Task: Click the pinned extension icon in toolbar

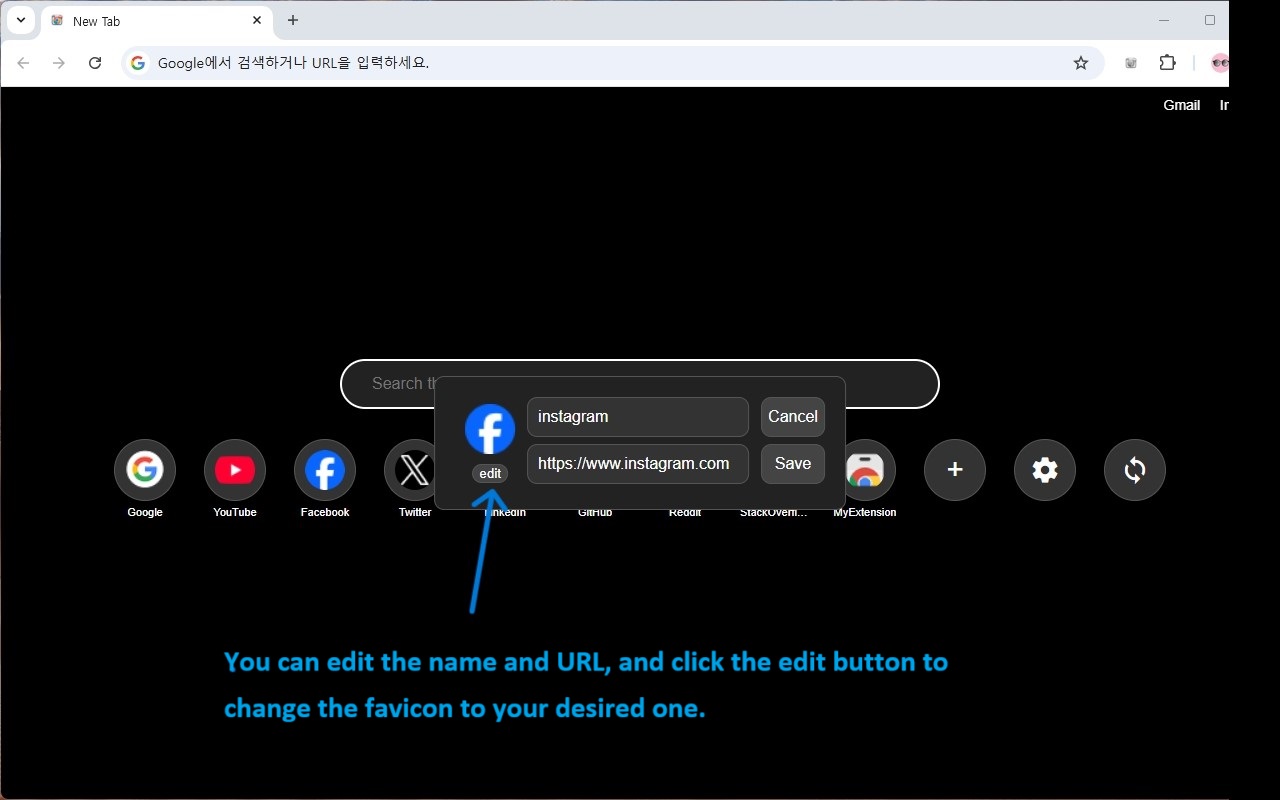Action: 1131,63
